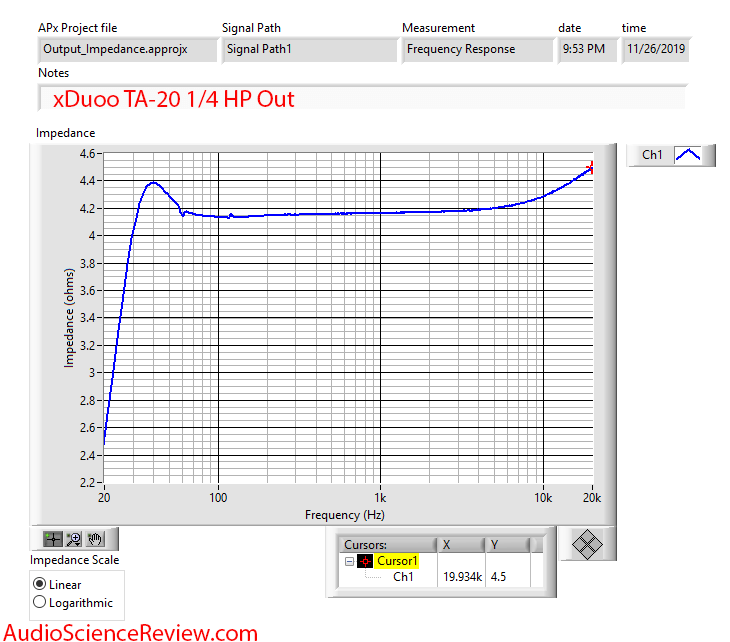Select the Linear impedance scale

[x=40, y=584]
